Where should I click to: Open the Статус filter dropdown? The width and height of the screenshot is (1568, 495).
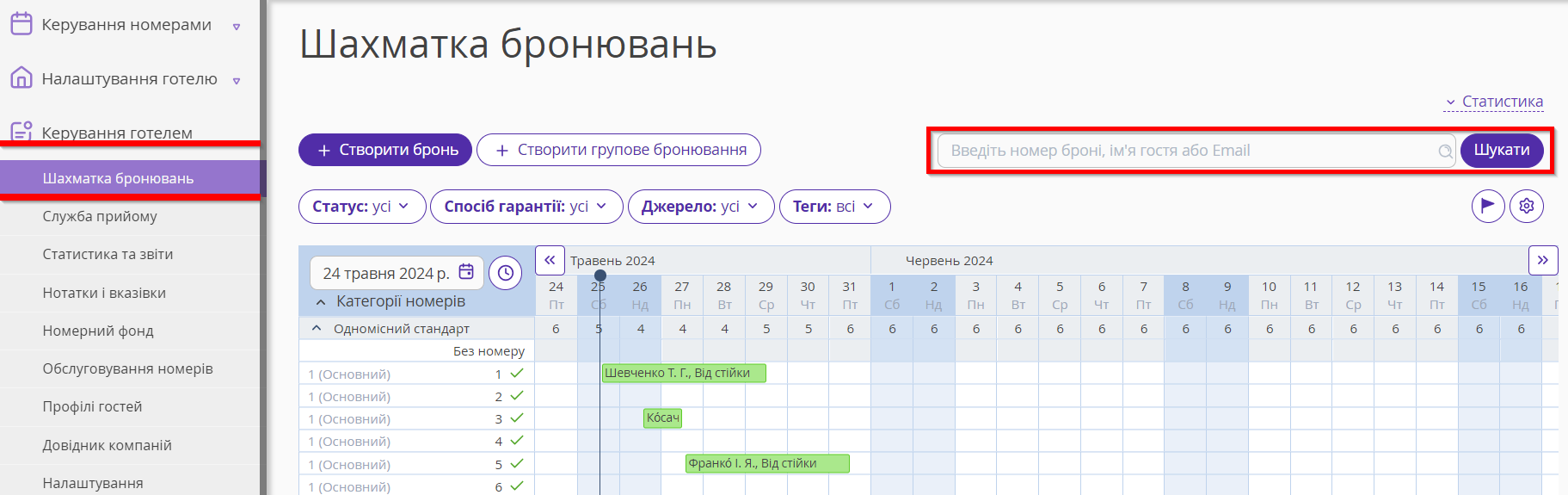362,207
